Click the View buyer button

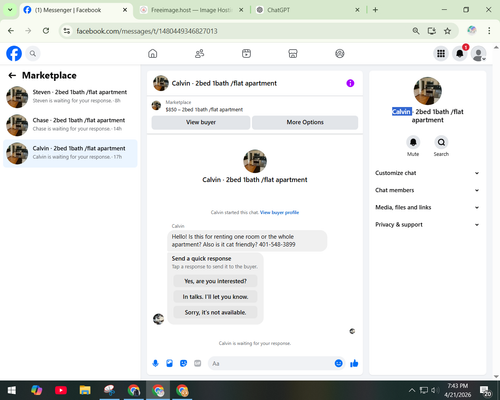point(201,122)
